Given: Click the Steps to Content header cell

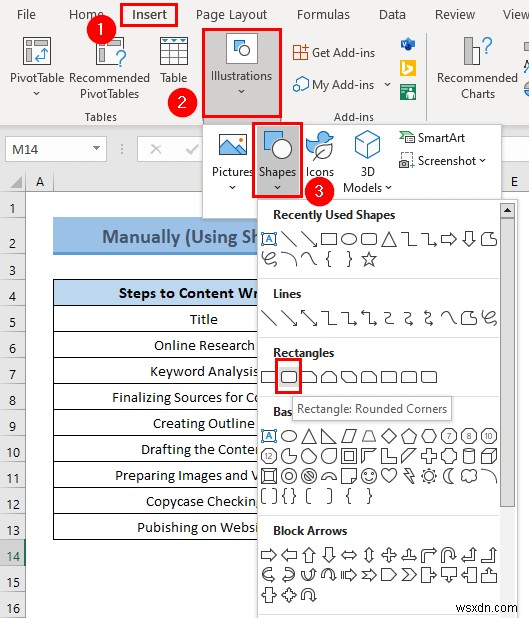Looking at the screenshot, I should (x=156, y=293).
